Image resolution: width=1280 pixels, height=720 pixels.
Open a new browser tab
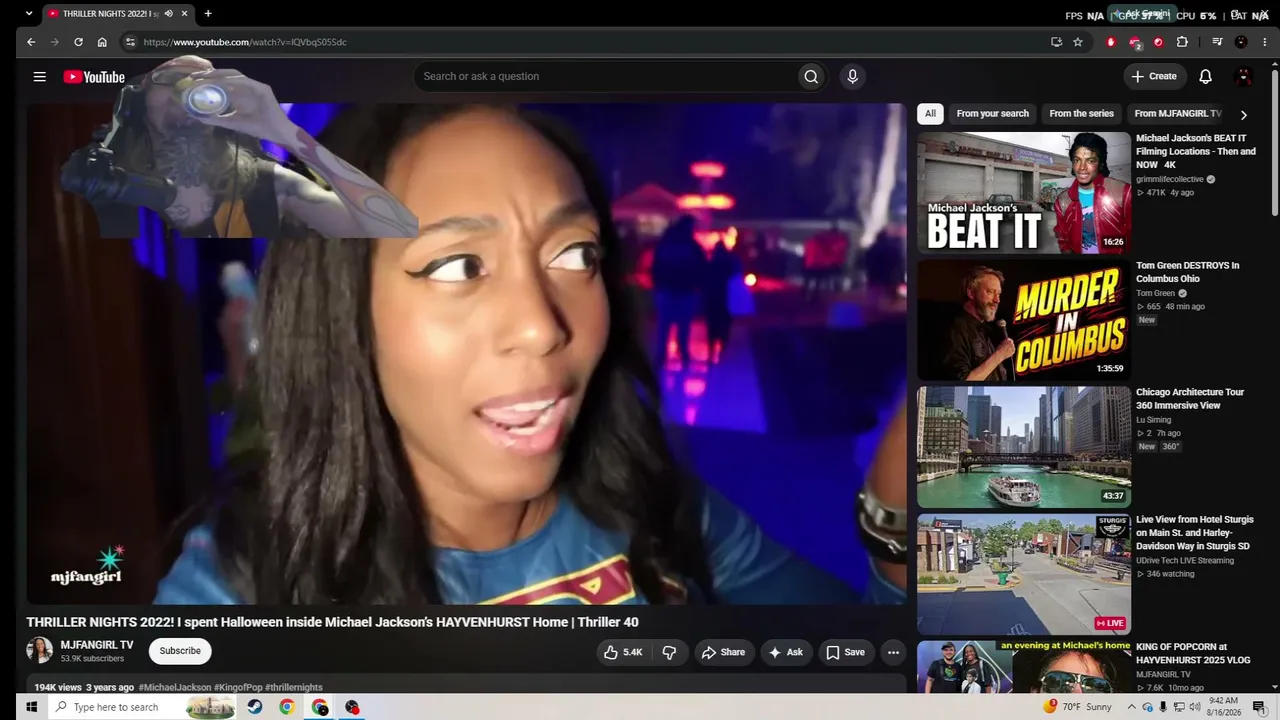(208, 14)
